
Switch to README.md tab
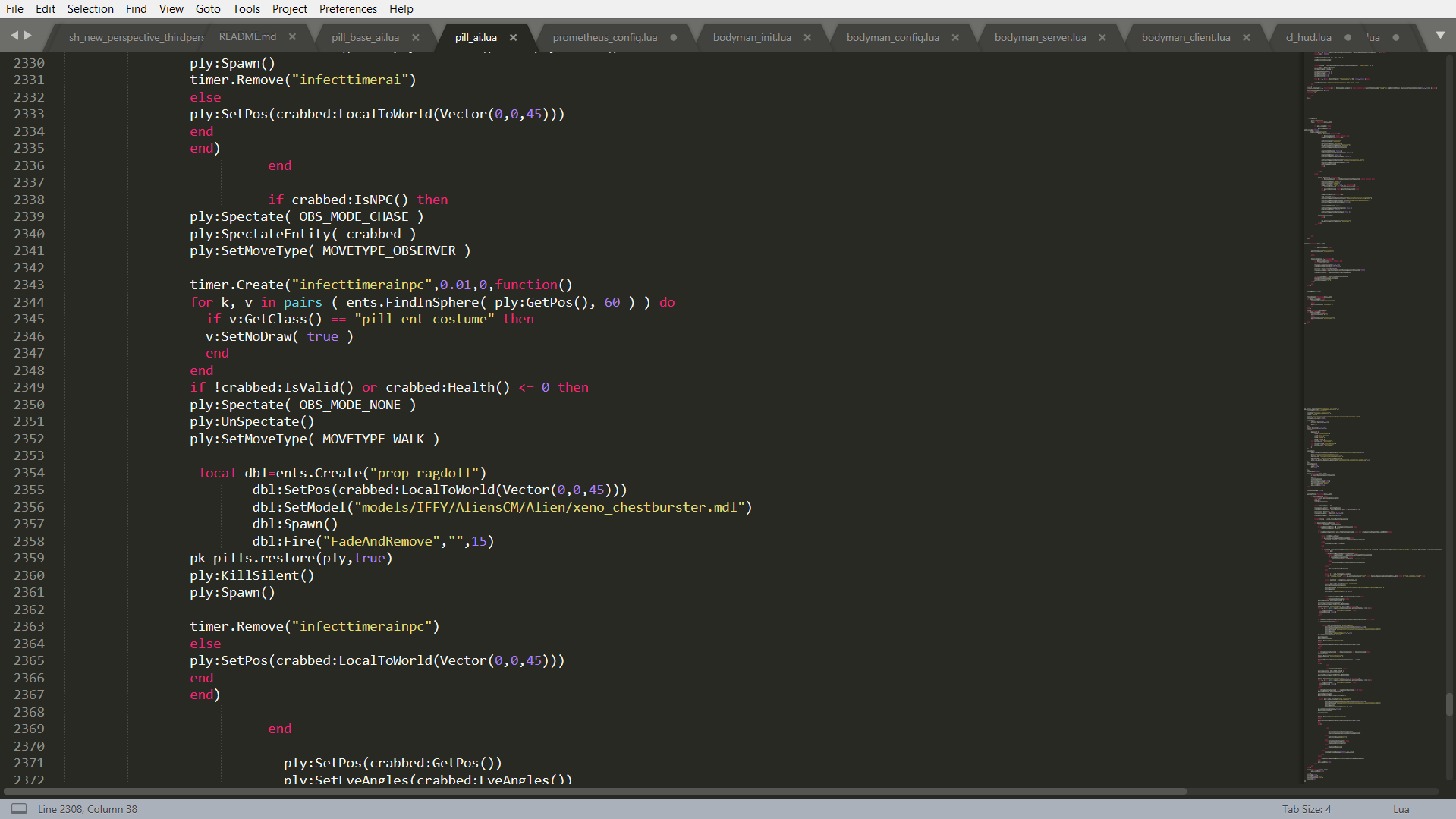(x=247, y=36)
